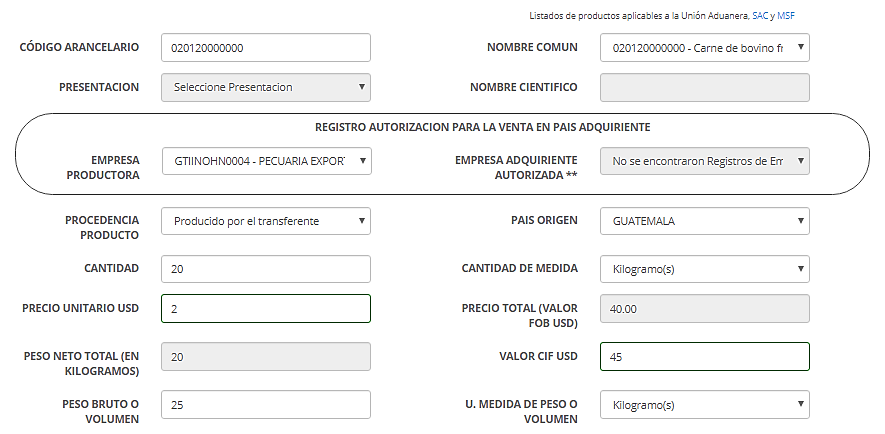Focus the Precio Unitario USD field
The image size is (885, 434).
pos(266,309)
